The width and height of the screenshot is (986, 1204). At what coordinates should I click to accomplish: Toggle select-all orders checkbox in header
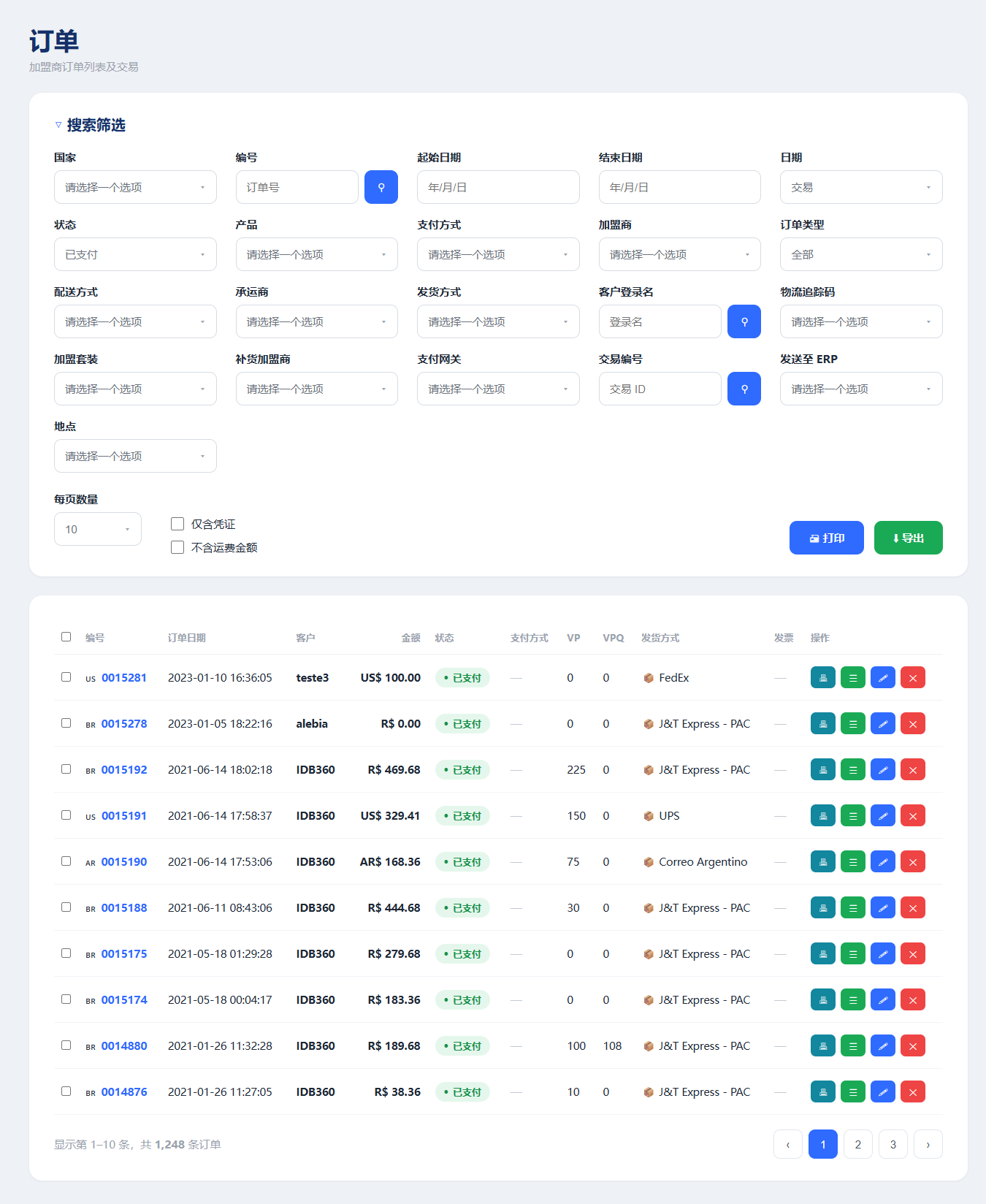tap(66, 636)
